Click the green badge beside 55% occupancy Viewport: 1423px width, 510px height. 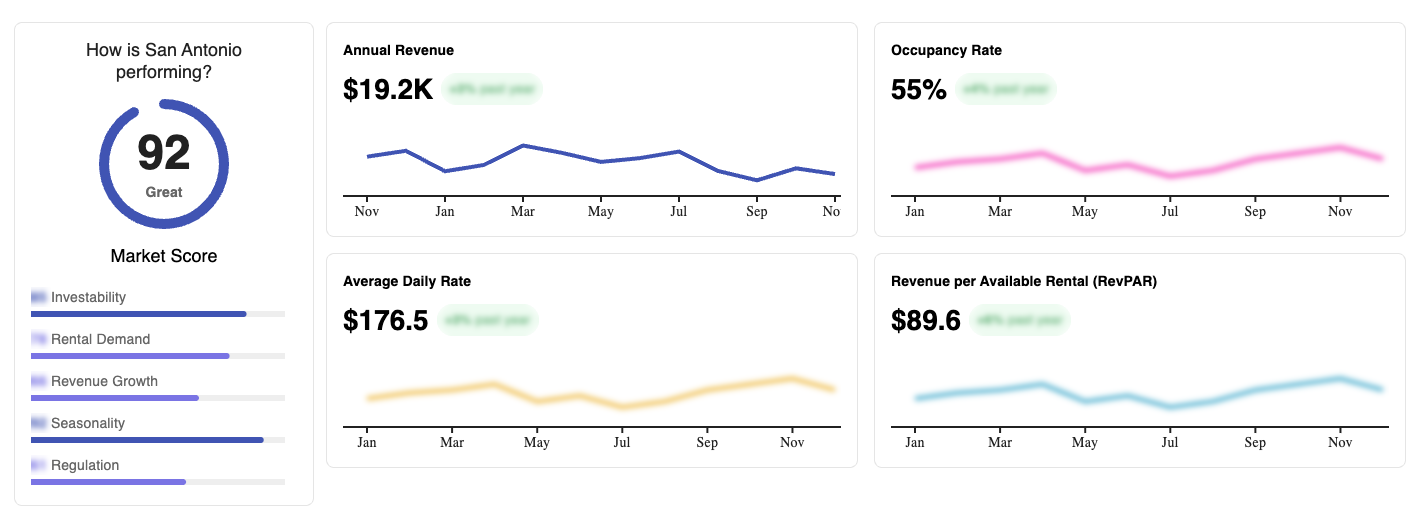[x=1005, y=89]
